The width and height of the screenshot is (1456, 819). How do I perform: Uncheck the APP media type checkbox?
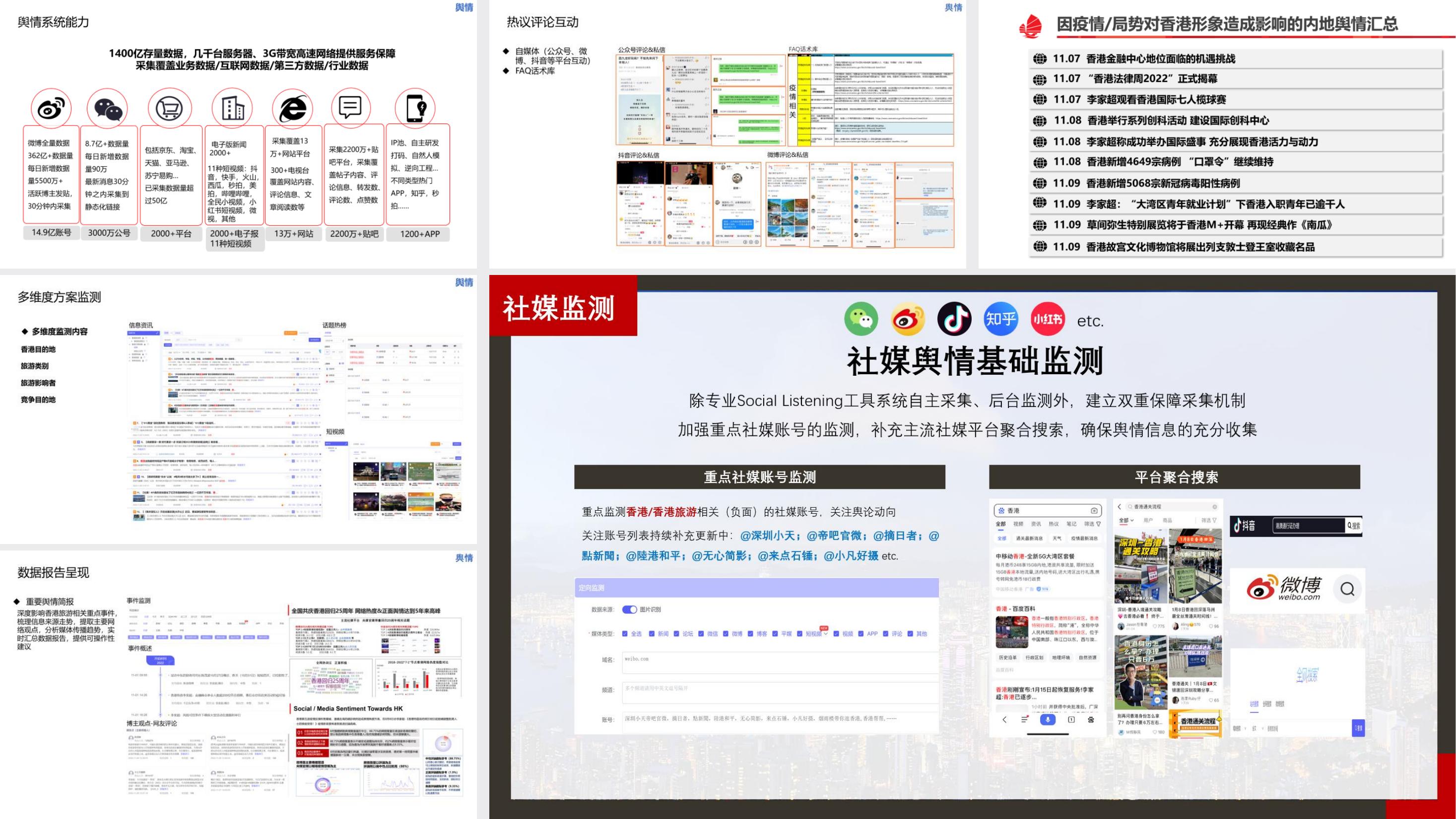pos(861,634)
